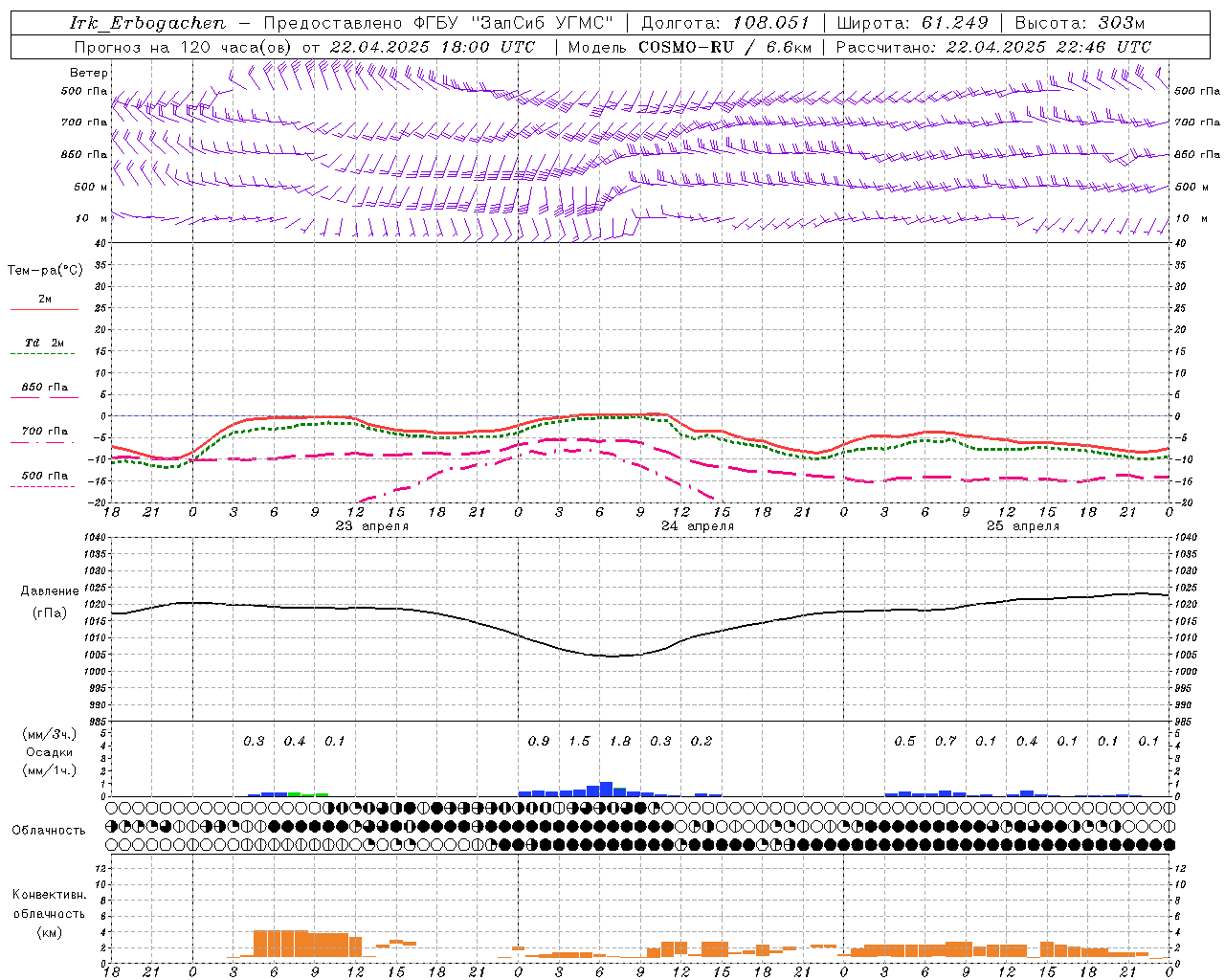Click the date label 23 апреля

click(x=371, y=526)
